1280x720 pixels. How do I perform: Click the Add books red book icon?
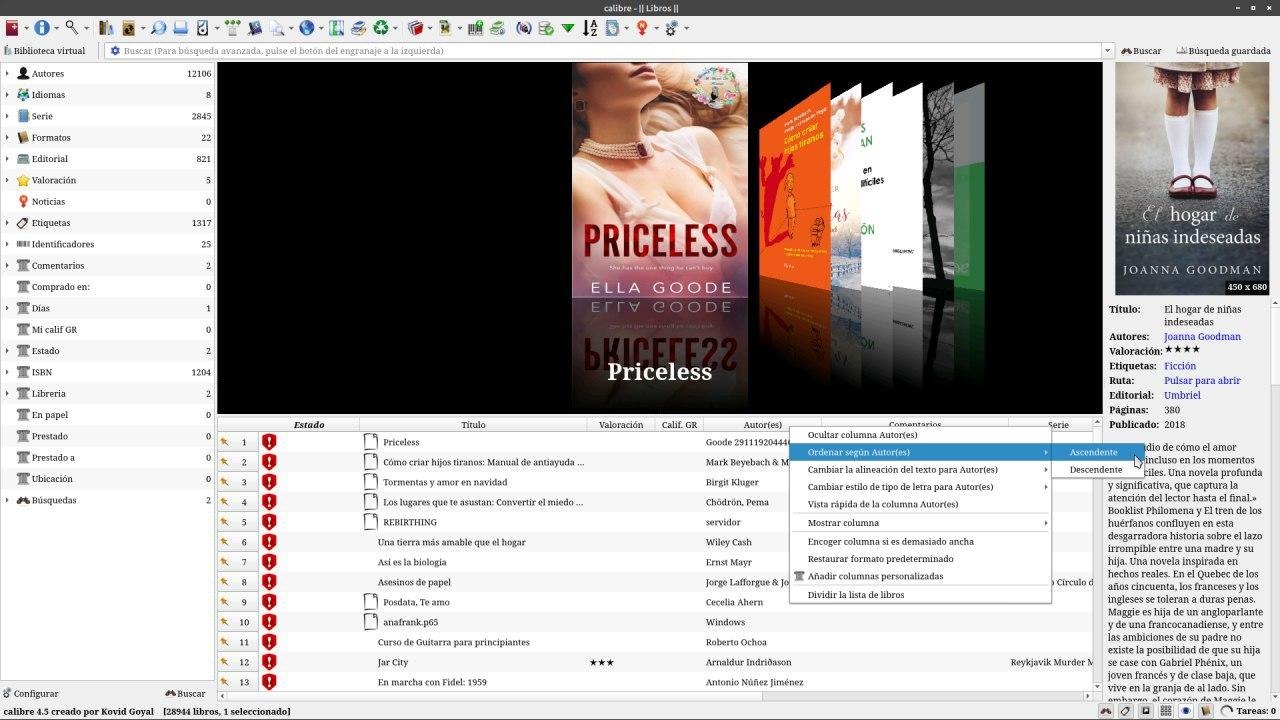[x=12, y=28]
